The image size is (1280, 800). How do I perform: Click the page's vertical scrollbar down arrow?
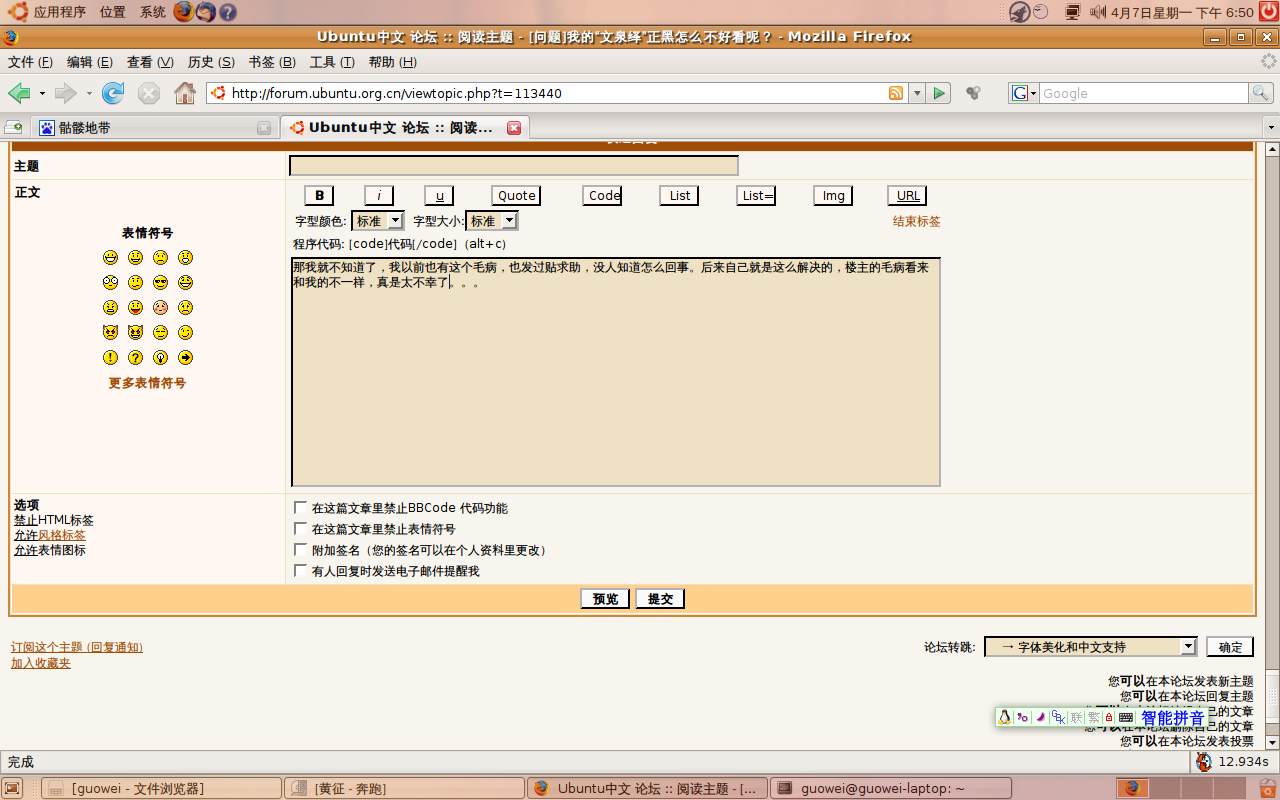coord(1272,743)
